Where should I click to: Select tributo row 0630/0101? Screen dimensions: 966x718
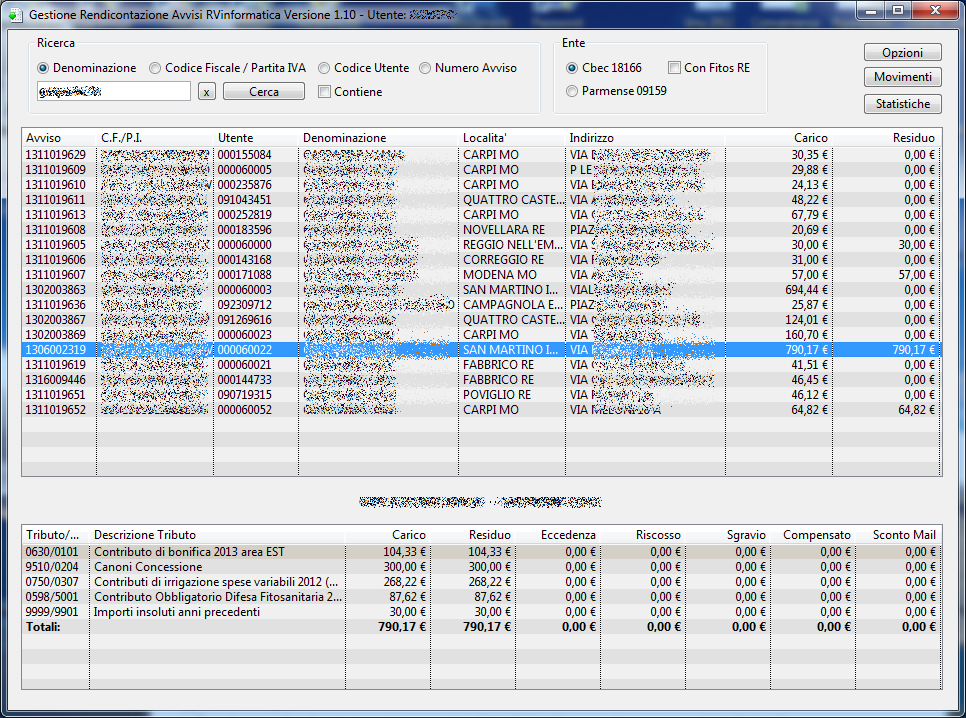coord(481,552)
